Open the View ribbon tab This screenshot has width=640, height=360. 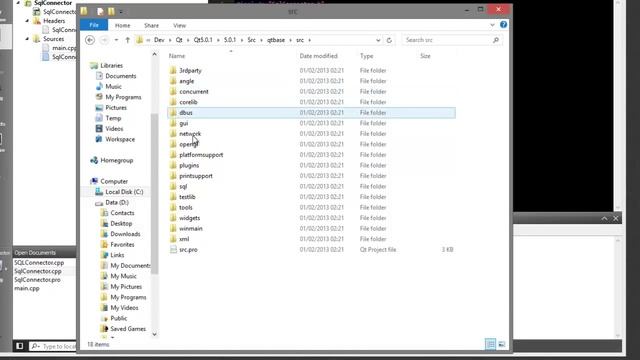point(180,25)
